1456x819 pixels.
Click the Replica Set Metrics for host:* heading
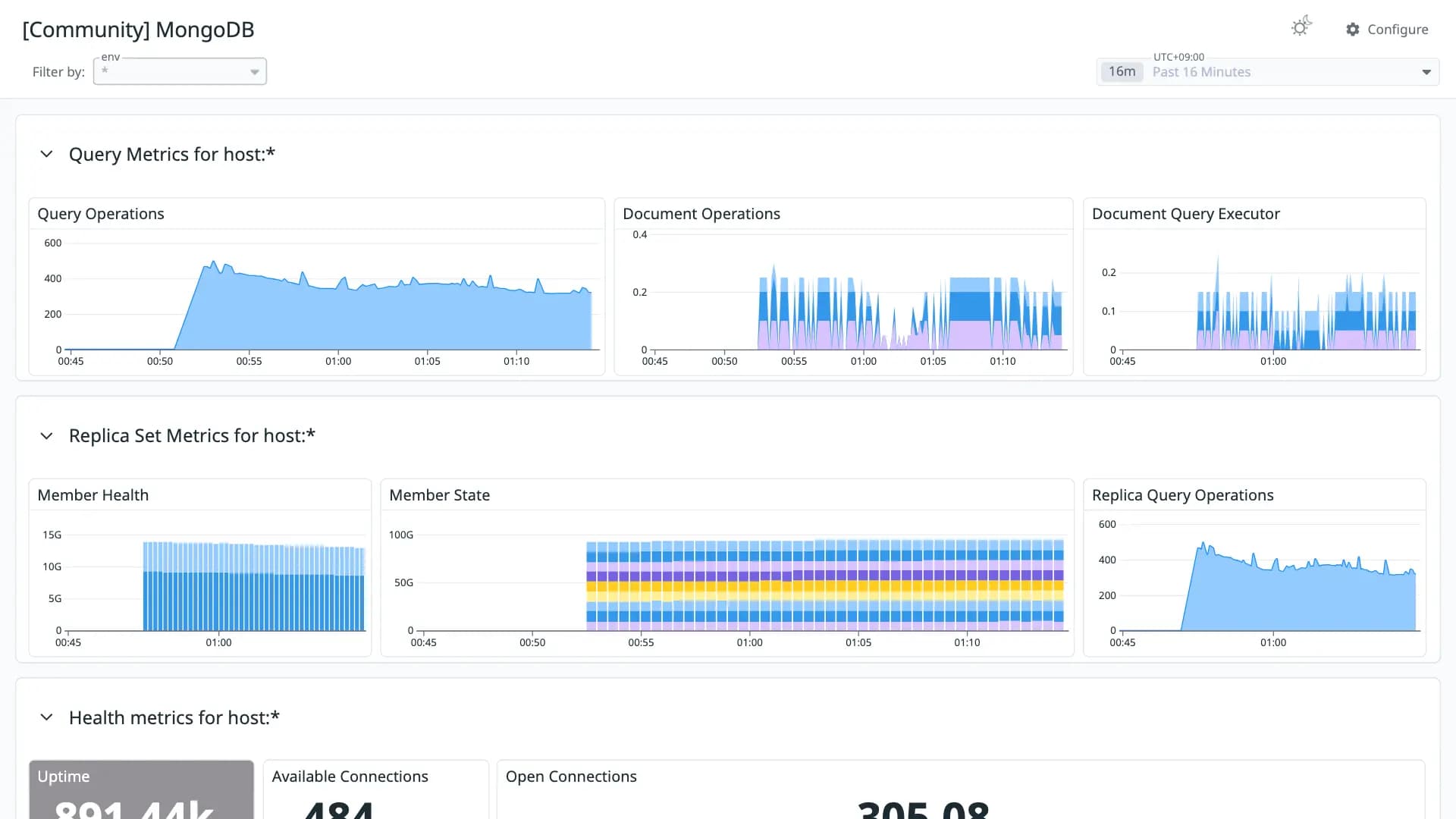coord(192,436)
